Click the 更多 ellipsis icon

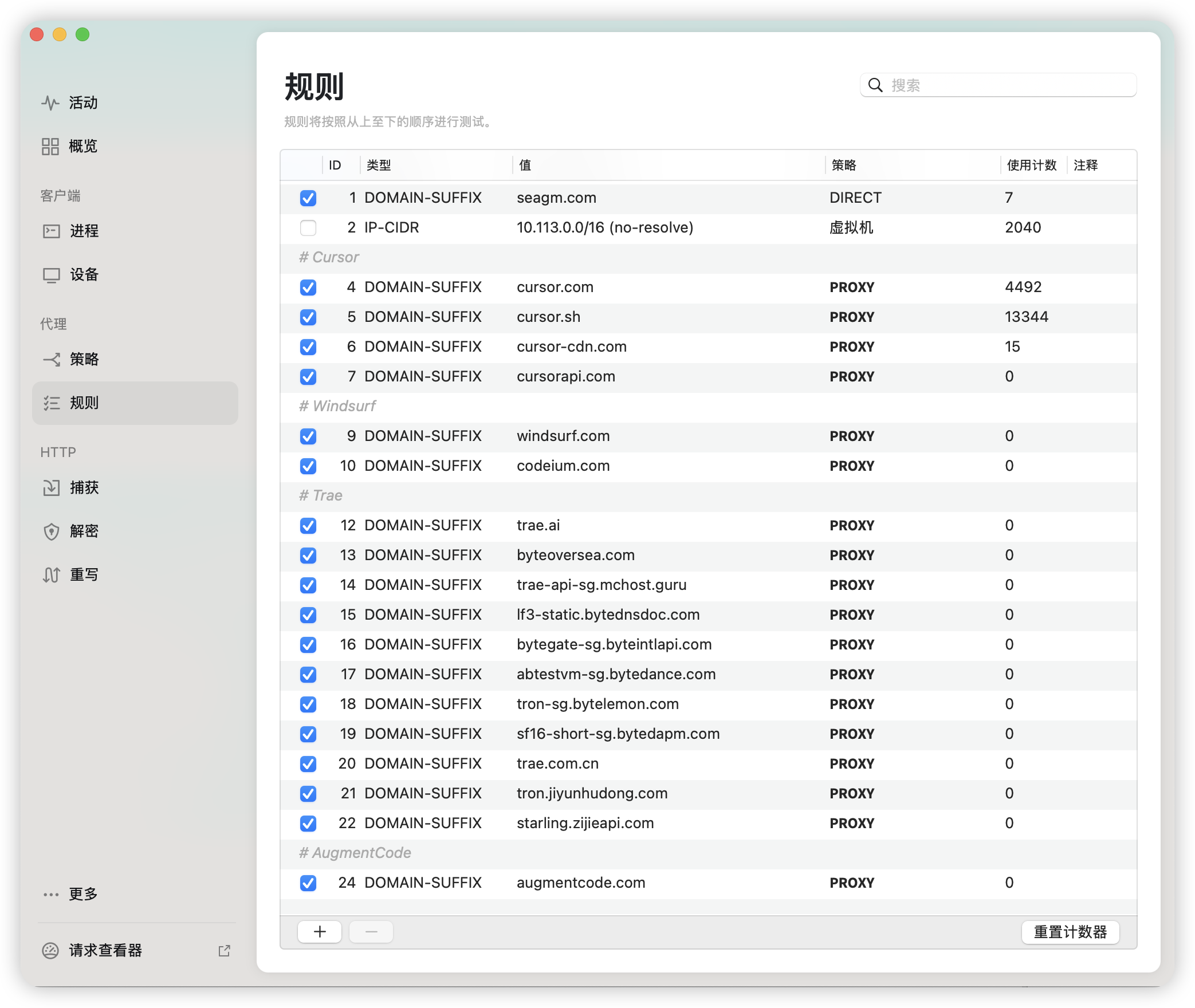pos(51,894)
